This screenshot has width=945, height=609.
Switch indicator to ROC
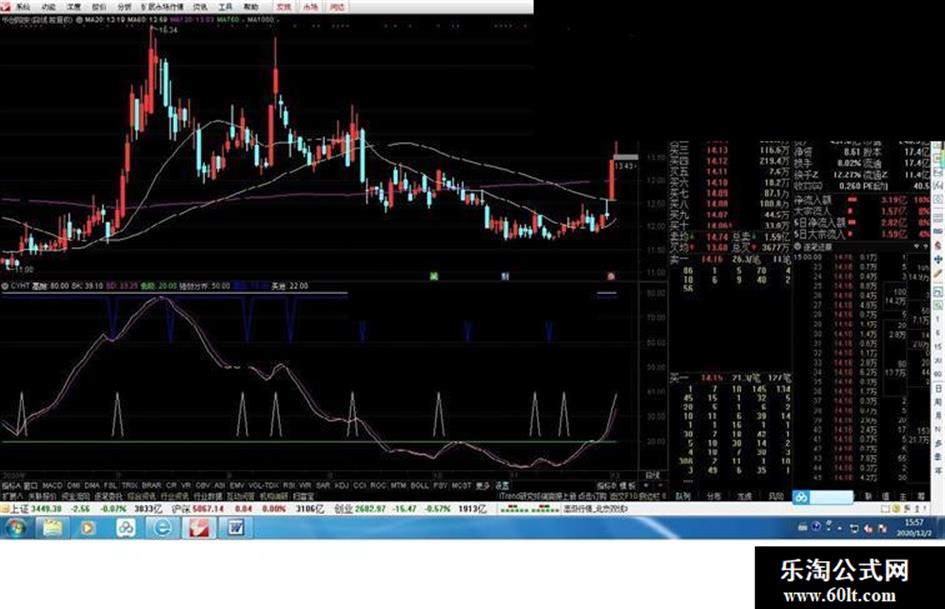[378, 485]
